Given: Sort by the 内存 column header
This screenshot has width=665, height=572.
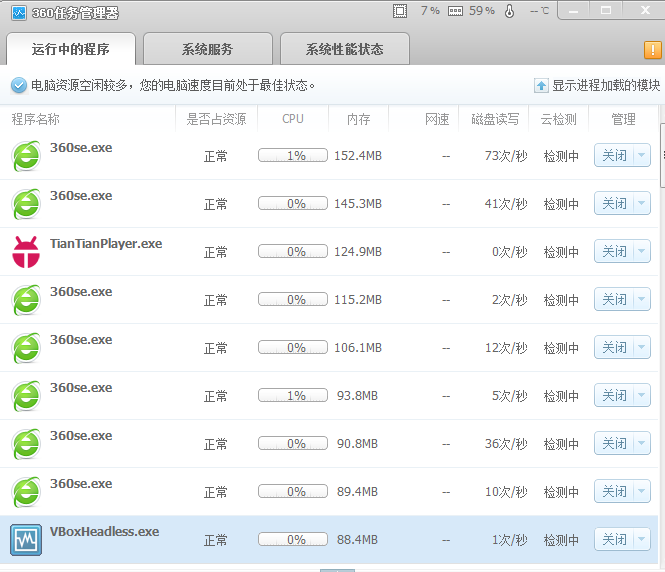Looking at the screenshot, I should [x=359, y=119].
